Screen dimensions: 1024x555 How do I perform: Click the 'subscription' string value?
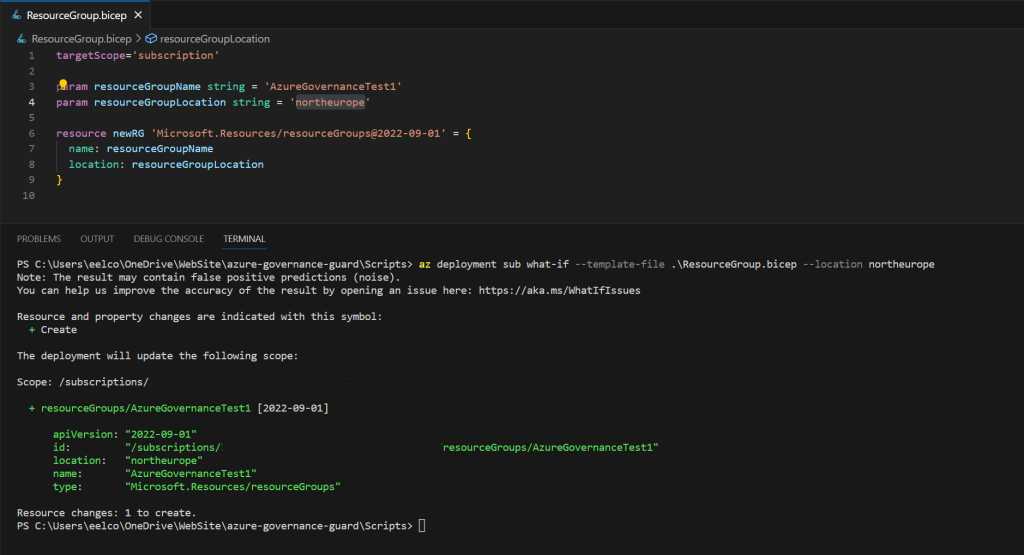tap(176, 56)
